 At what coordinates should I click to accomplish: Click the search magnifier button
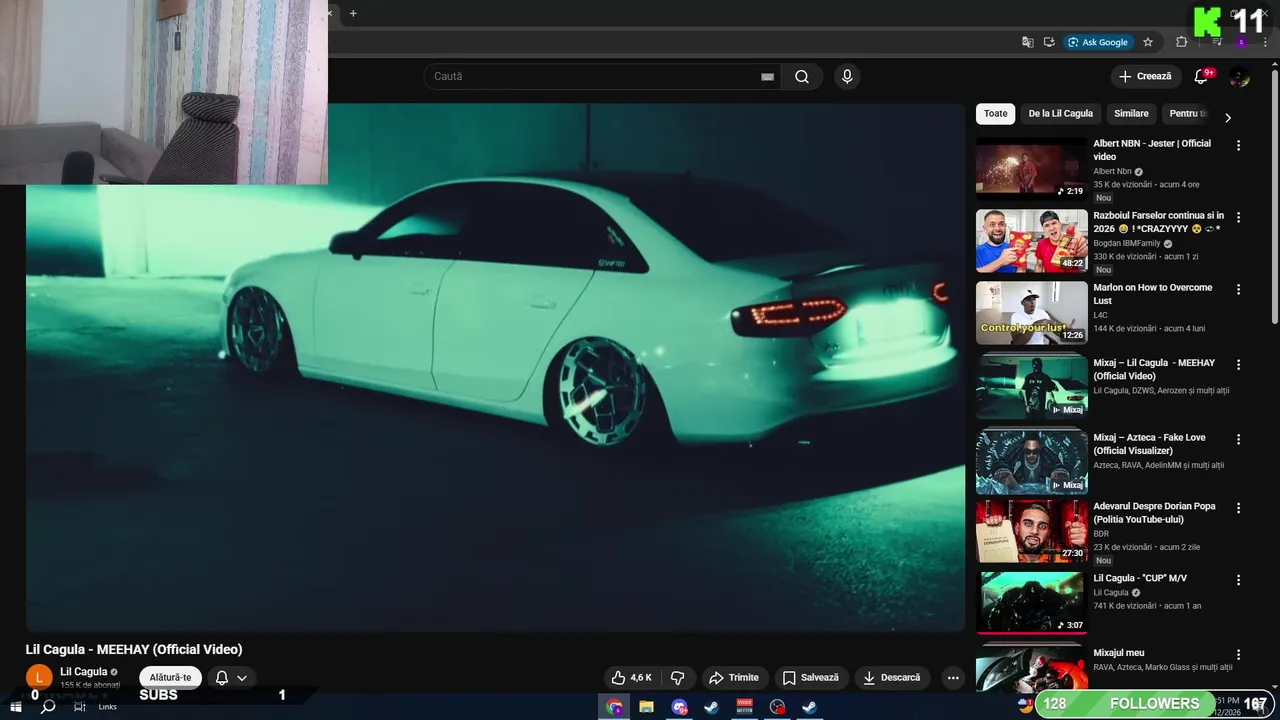point(802,77)
